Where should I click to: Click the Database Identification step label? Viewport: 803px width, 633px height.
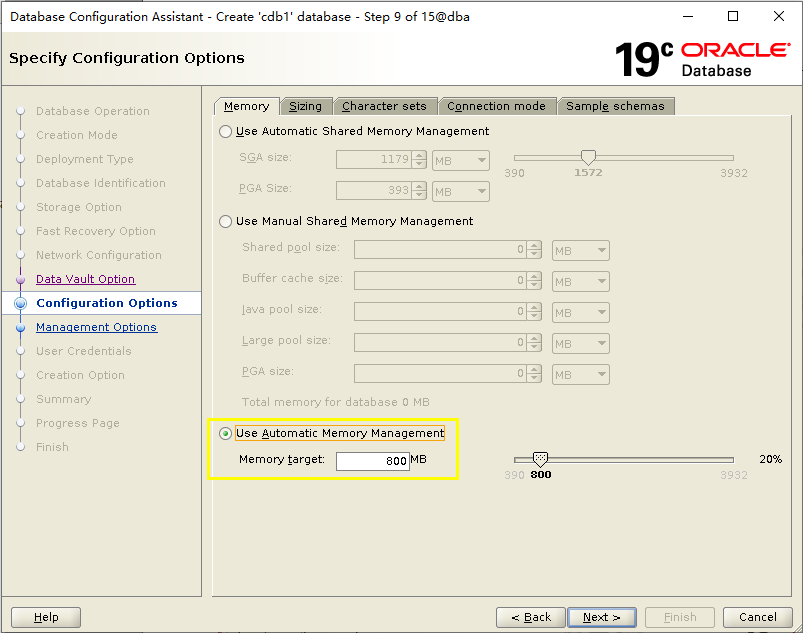click(101, 183)
